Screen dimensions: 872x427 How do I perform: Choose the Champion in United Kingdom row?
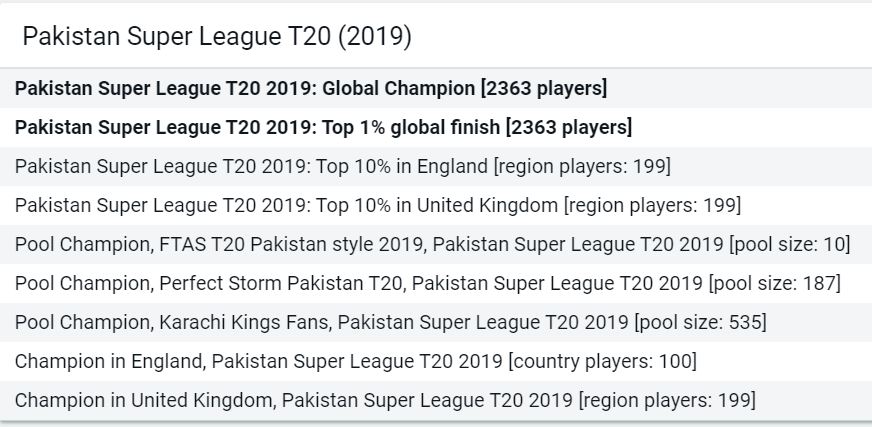coord(436,400)
